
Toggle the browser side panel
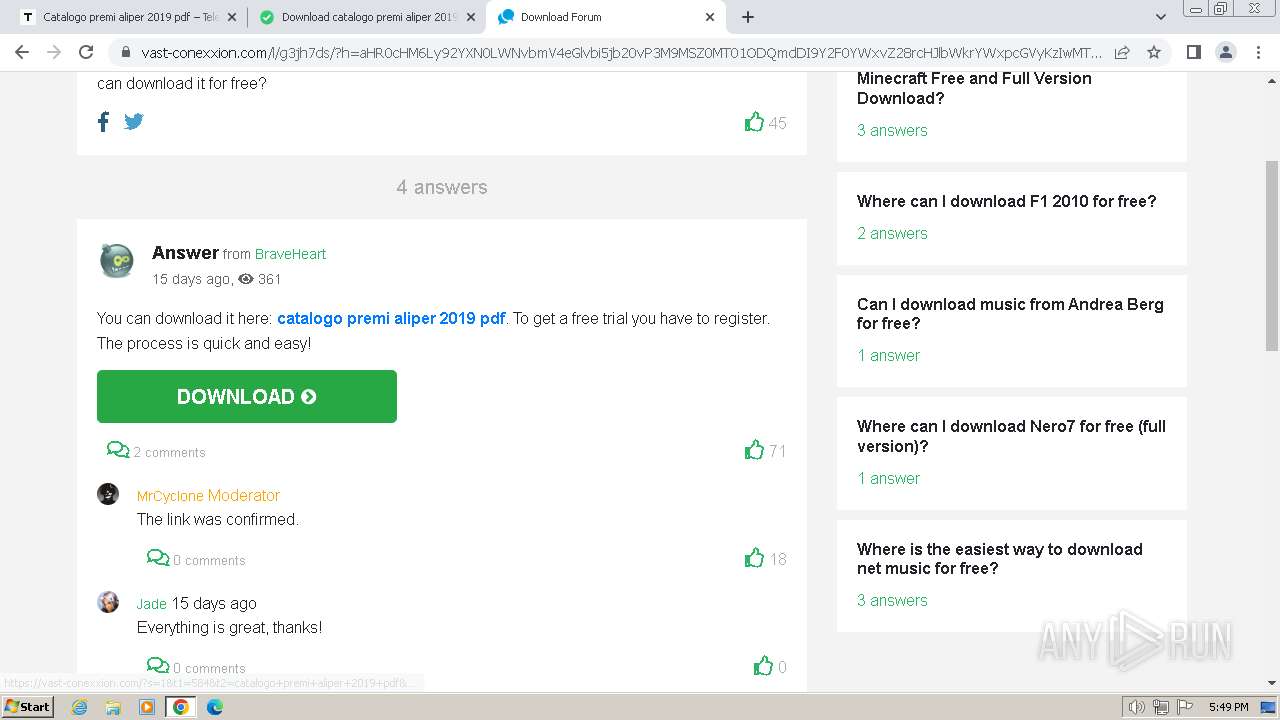pos(1193,52)
